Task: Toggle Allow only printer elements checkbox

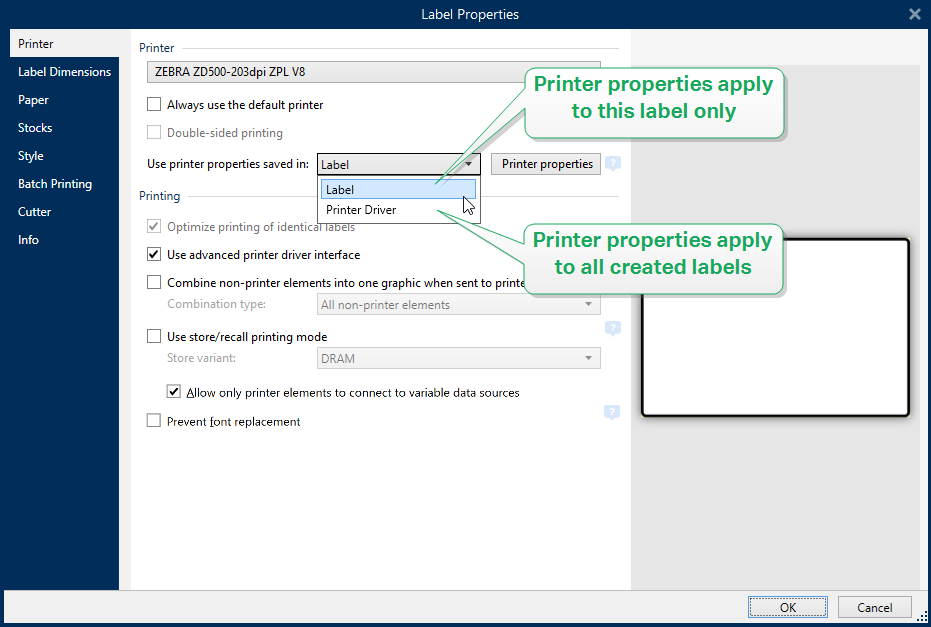Action: click(x=174, y=393)
